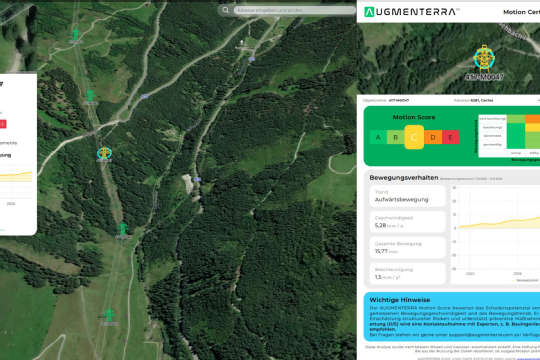Click the object number value in the report

[399, 100]
